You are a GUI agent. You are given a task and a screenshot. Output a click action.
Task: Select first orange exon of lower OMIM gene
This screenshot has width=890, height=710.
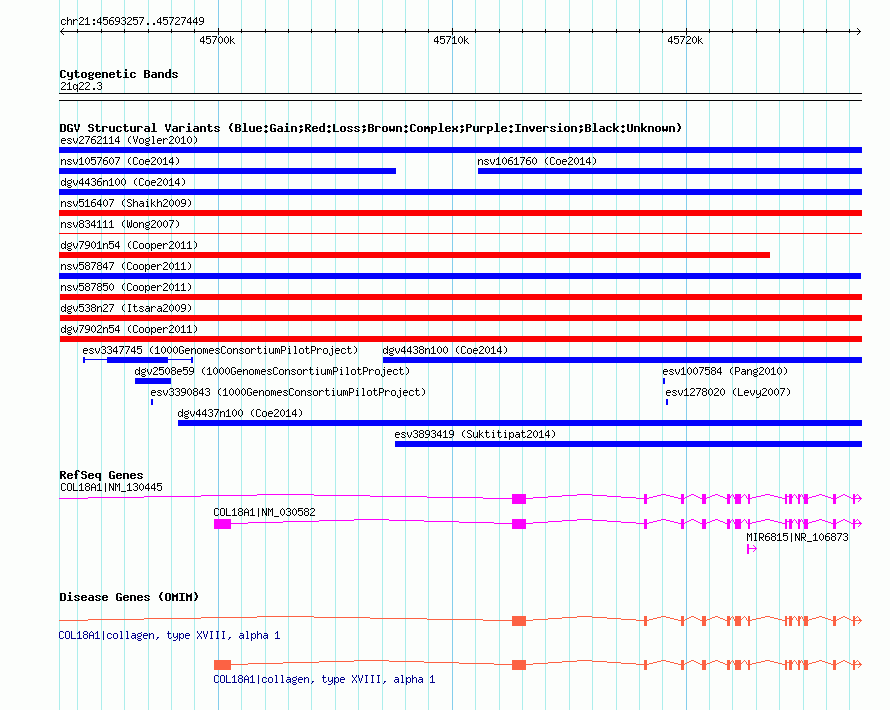(x=222, y=665)
